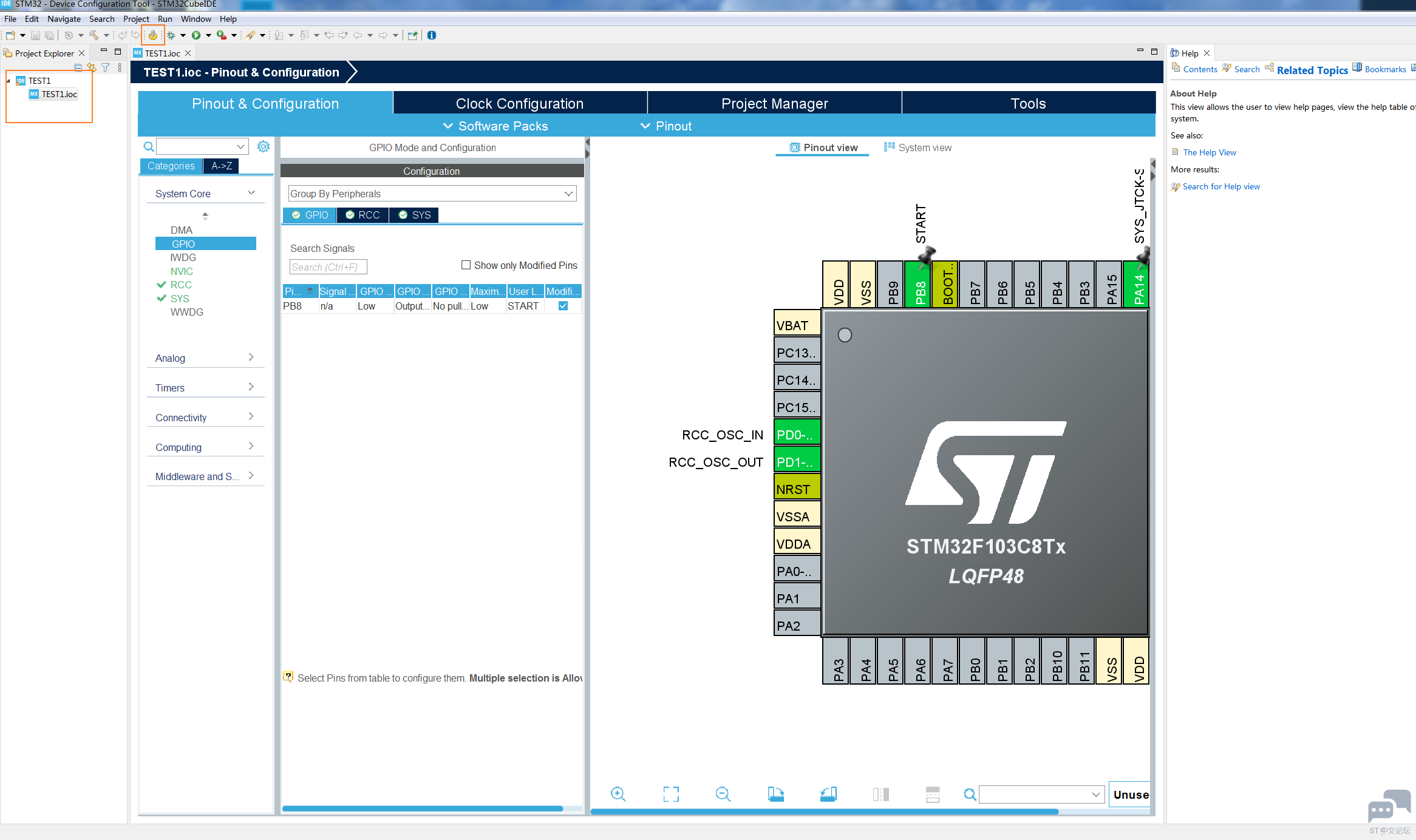The image size is (1416, 840).
Task: Toggle the Modified checkbox in PB8 row
Action: pyautogui.click(x=563, y=306)
